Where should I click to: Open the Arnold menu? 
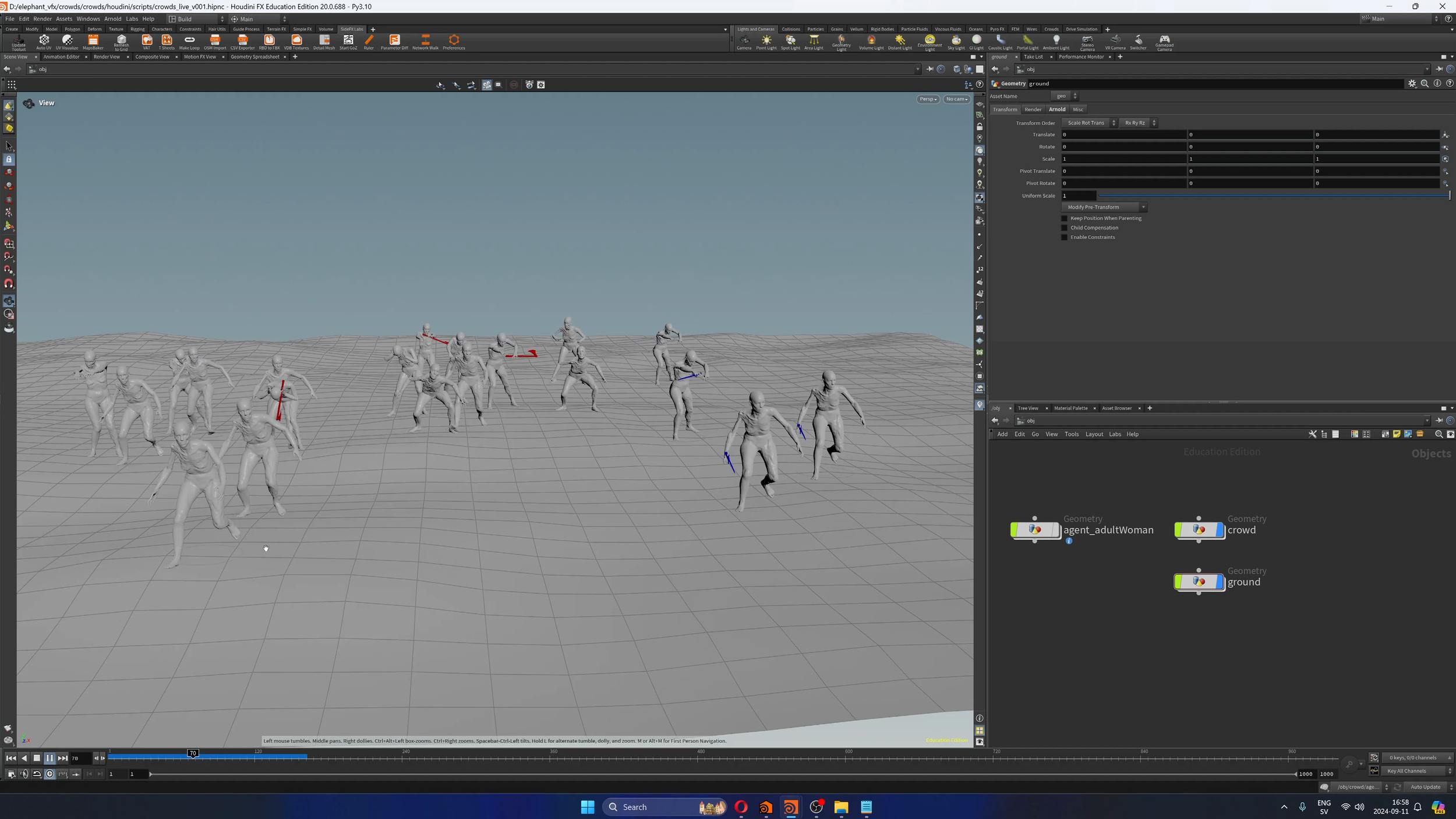click(x=112, y=19)
